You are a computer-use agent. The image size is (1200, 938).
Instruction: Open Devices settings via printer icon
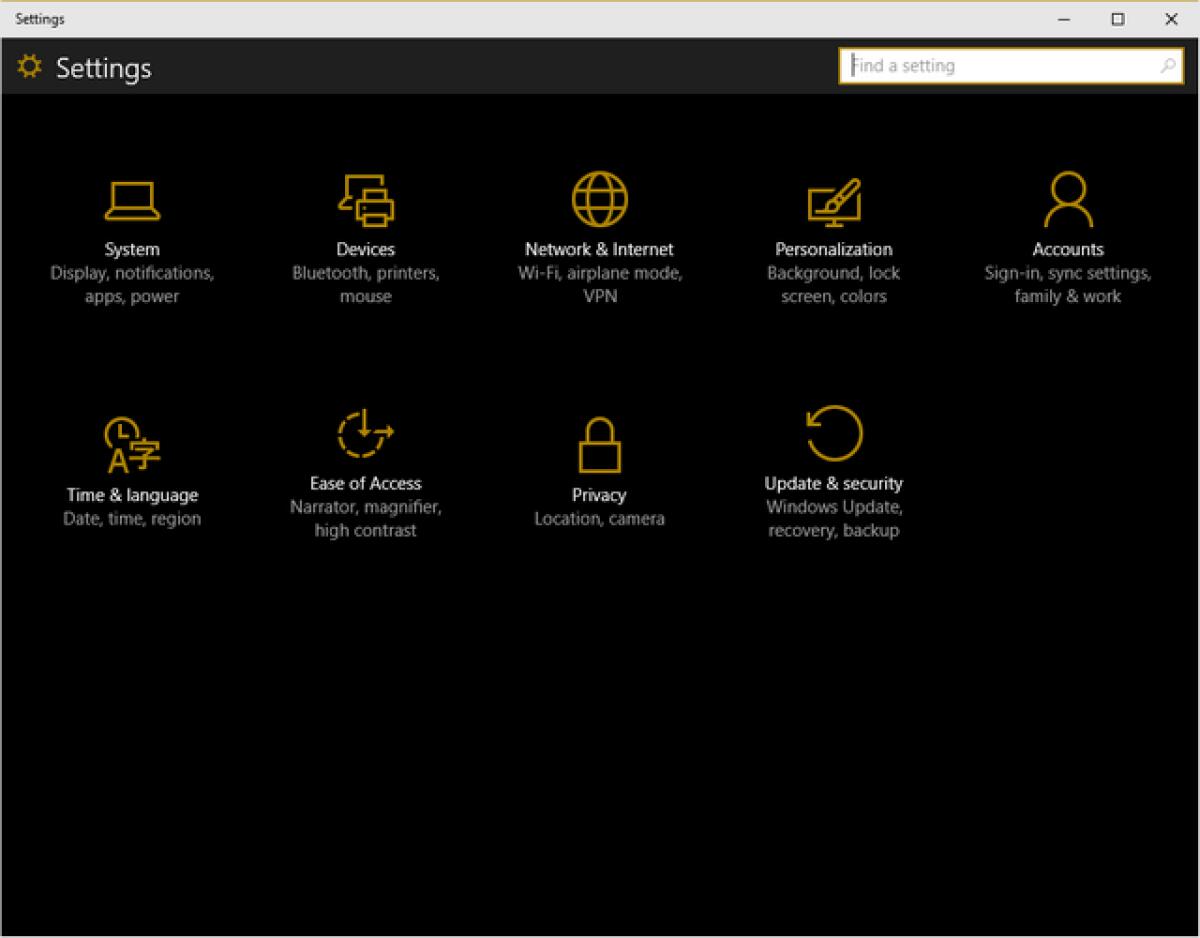[x=366, y=198]
